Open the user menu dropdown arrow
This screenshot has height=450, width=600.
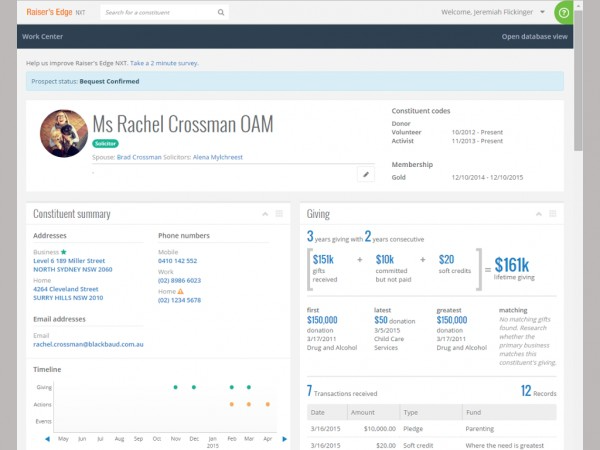(543, 12)
